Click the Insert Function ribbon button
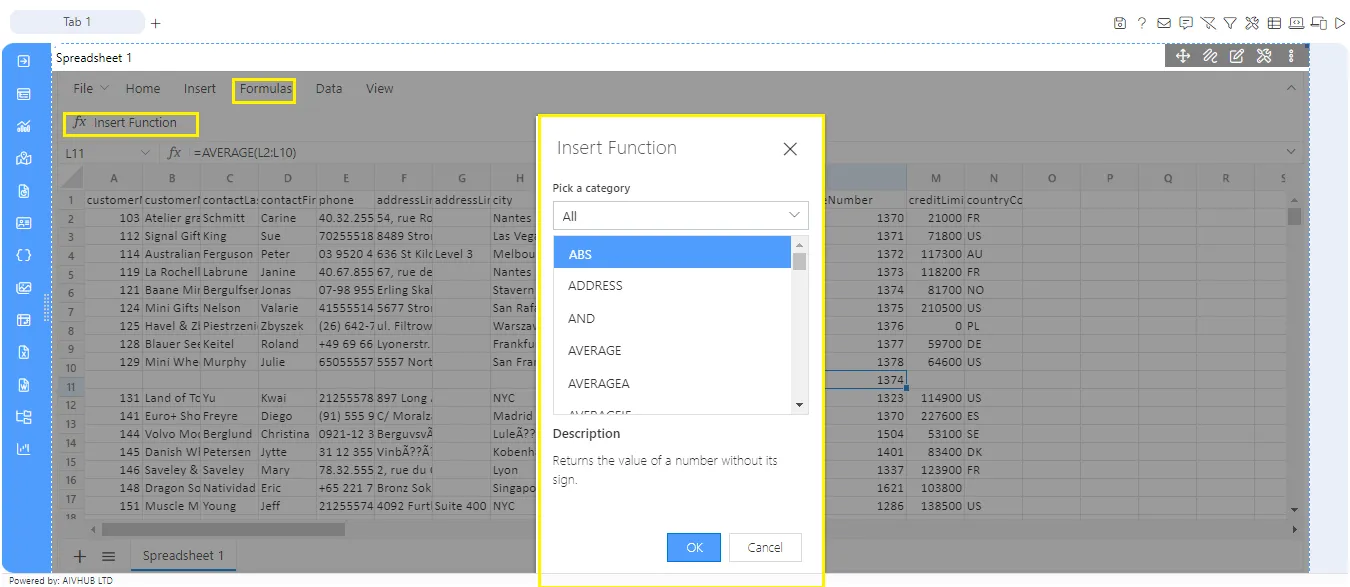This screenshot has height=587, width=1350. [126, 122]
